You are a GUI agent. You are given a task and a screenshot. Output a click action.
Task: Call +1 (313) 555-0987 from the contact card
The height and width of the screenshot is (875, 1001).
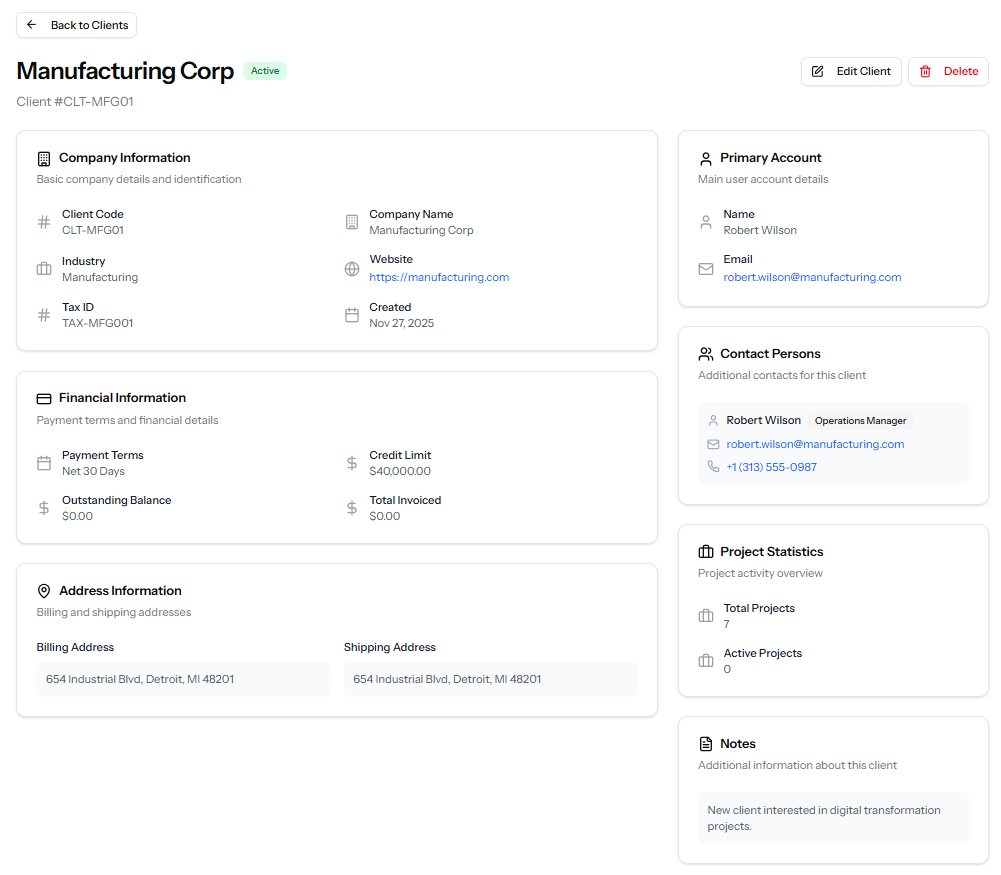pyautogui.click(x=771, y=466)
